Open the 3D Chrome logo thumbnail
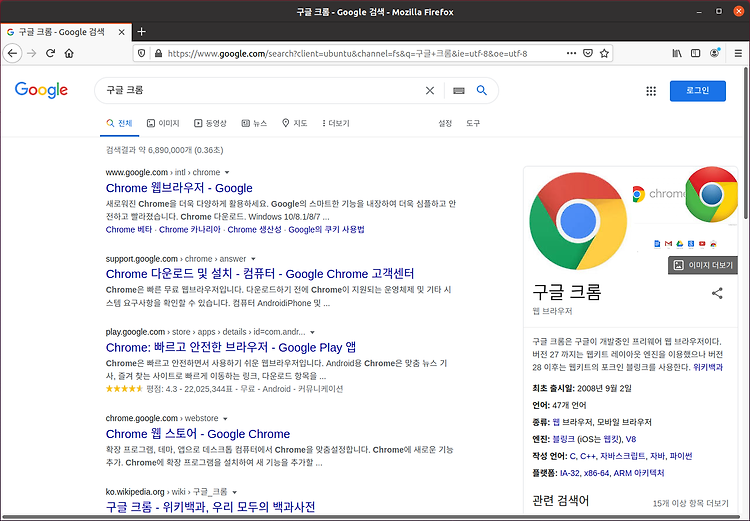 pyautogui.click(x=712, y=195)
